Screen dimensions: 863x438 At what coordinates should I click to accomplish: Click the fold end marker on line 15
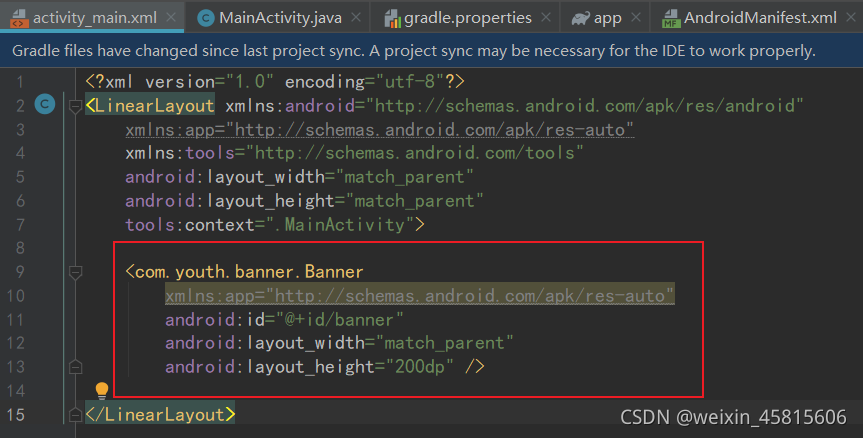coord(75,414)
